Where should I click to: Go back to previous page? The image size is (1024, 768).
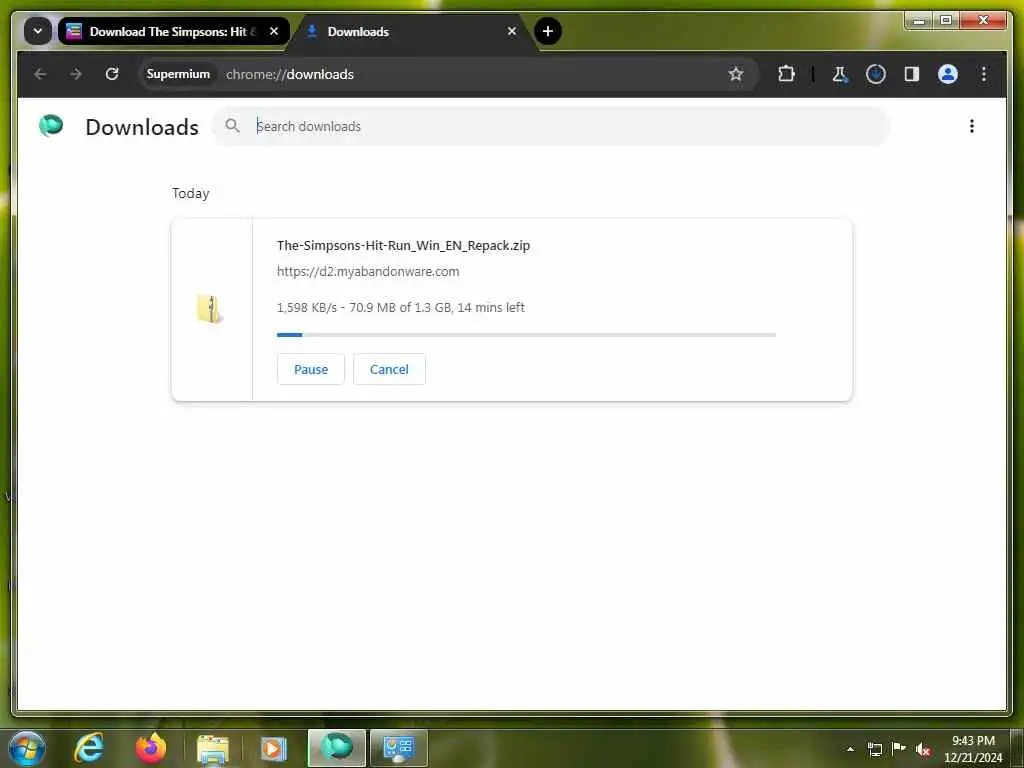[40, 74]
